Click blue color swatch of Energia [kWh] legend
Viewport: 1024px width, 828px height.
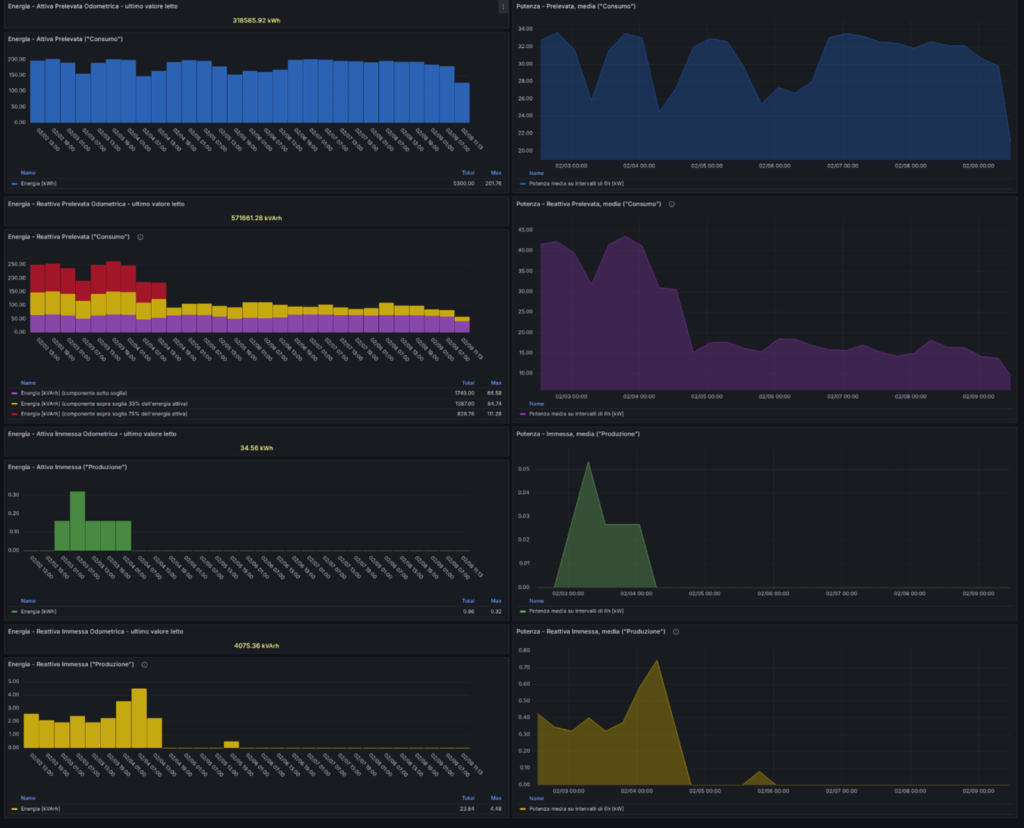[x=14, y=184]
